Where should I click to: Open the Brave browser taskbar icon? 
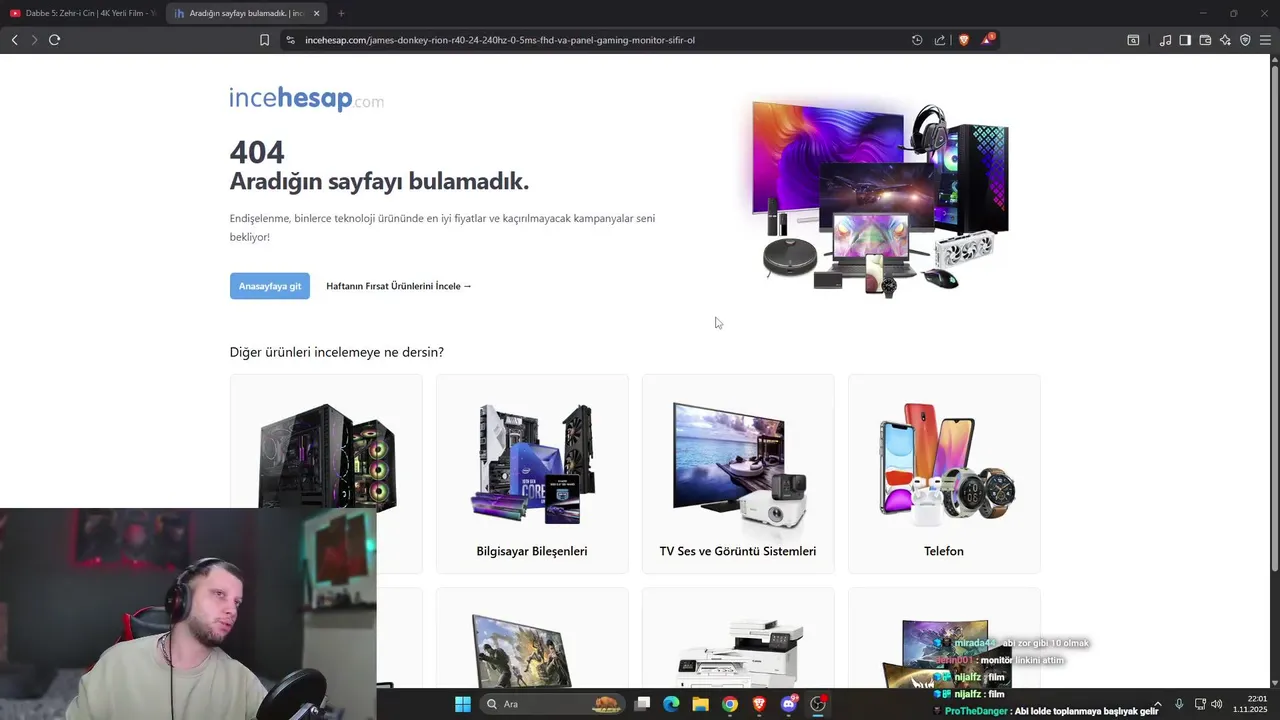759,704
